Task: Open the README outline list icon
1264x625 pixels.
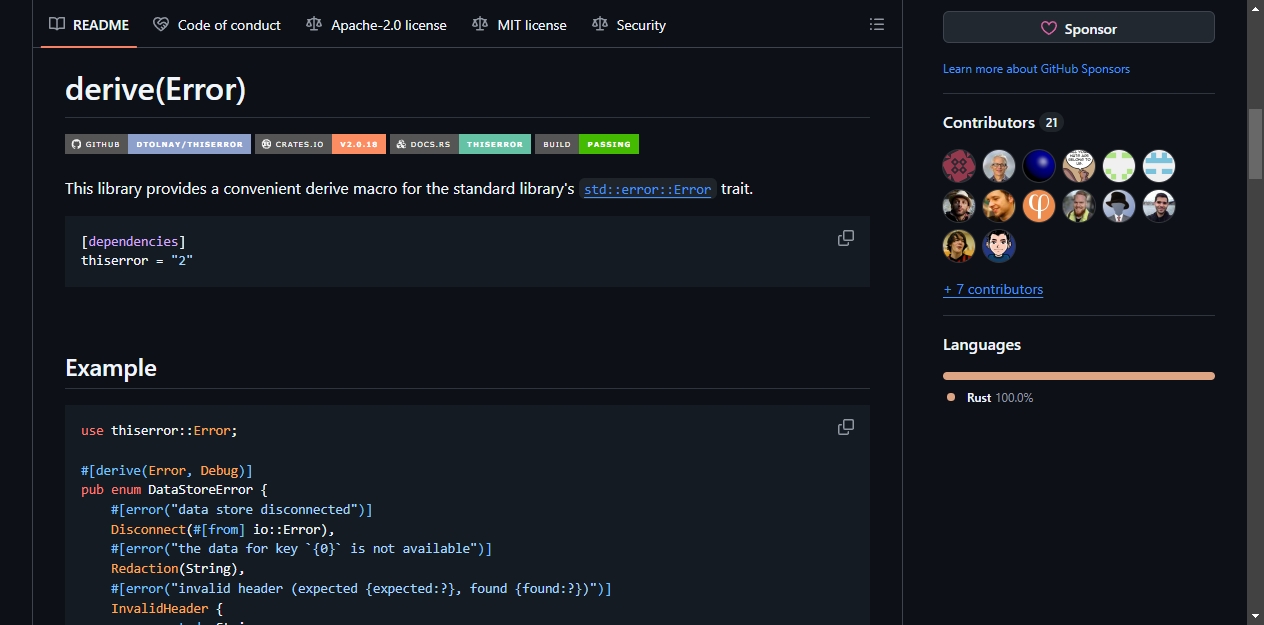Action: [x=877, y=24]
